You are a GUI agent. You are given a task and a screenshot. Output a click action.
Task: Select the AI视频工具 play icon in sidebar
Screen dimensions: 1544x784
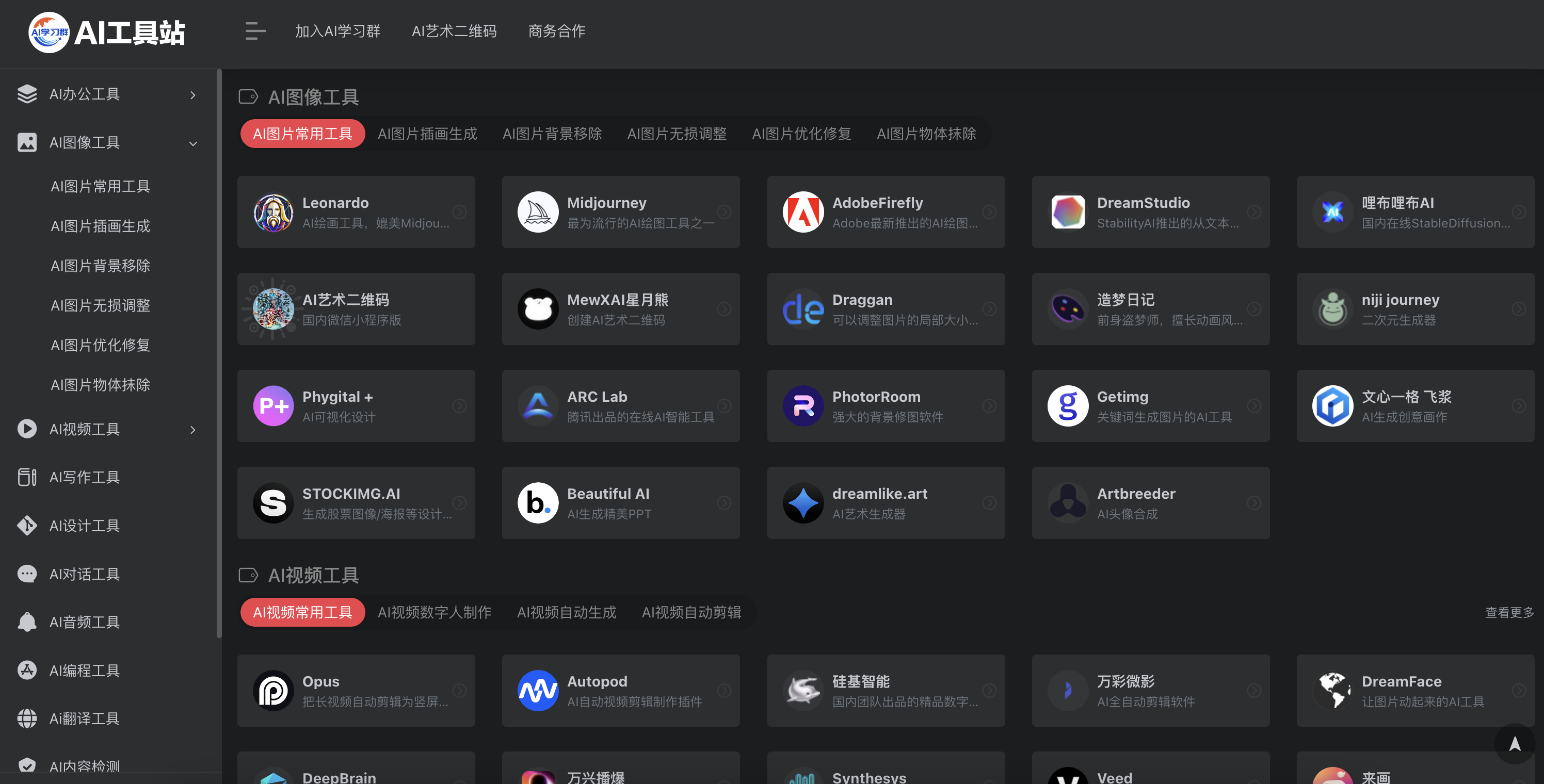click(x=26, y=429)
